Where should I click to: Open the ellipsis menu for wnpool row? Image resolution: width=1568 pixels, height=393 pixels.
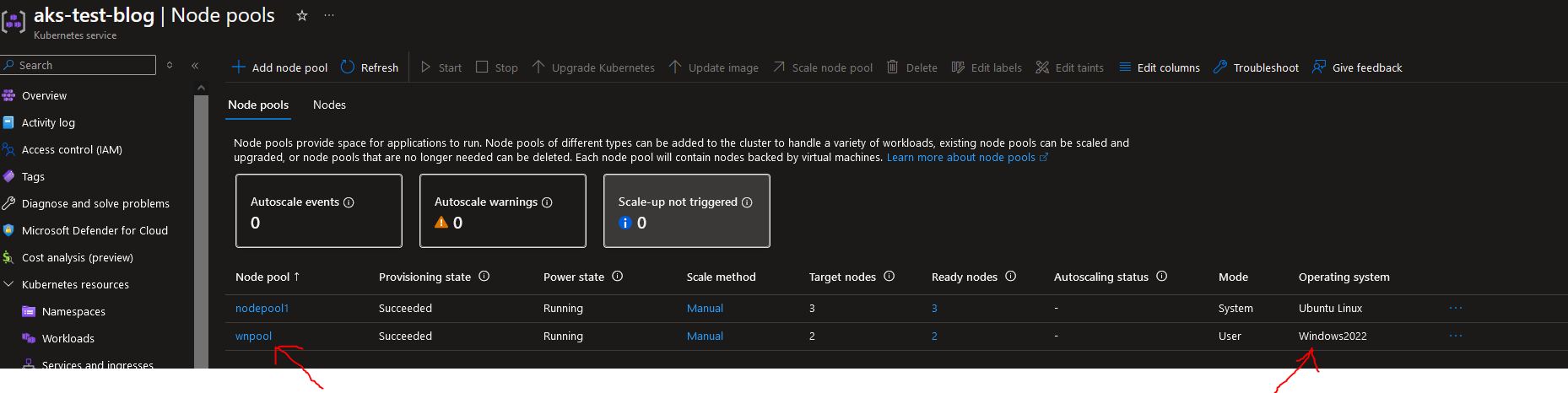tap(1456, 336)
